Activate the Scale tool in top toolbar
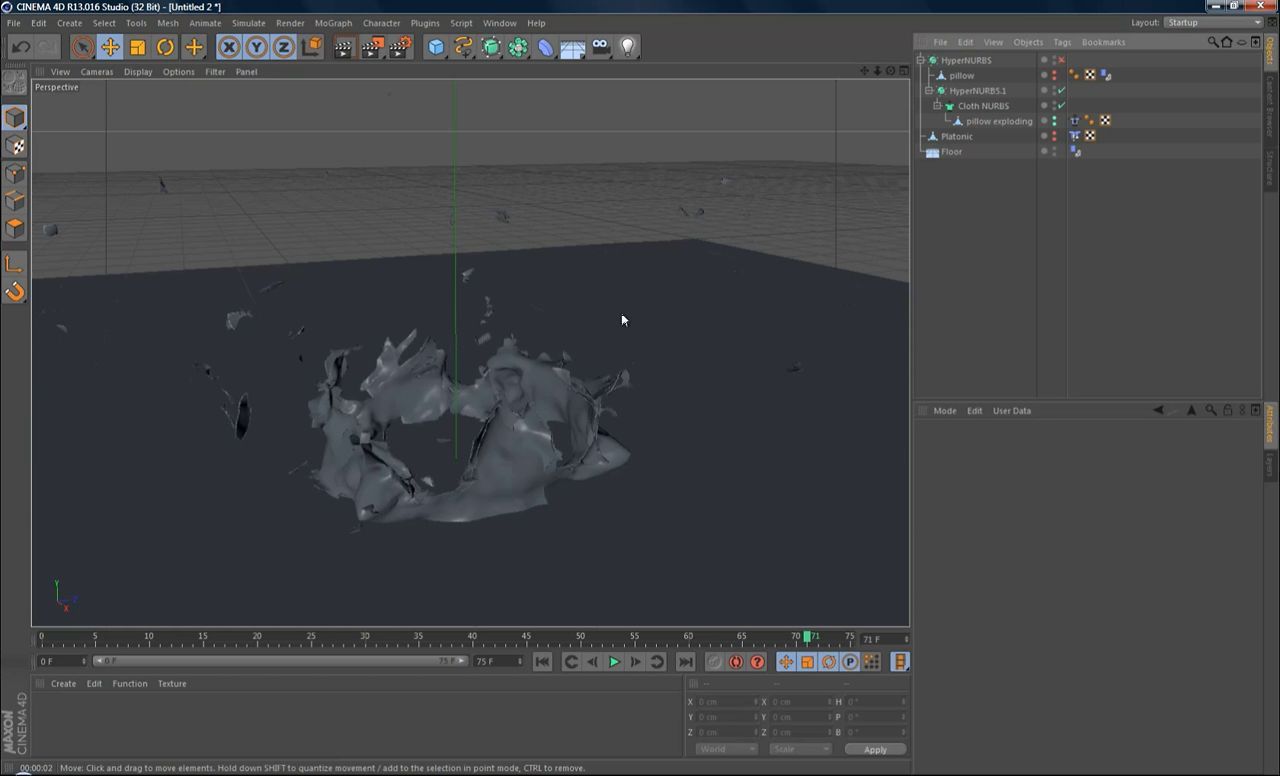 pyautogui.click(x=138, y=47)
